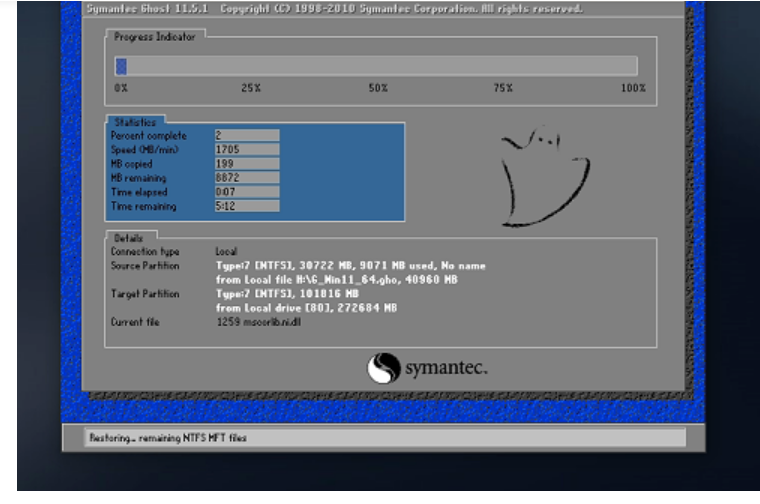Screen dimensions: 760x504
Task: Click current file '1259 mscorlib.ni.dll' text
Action: 259,322
